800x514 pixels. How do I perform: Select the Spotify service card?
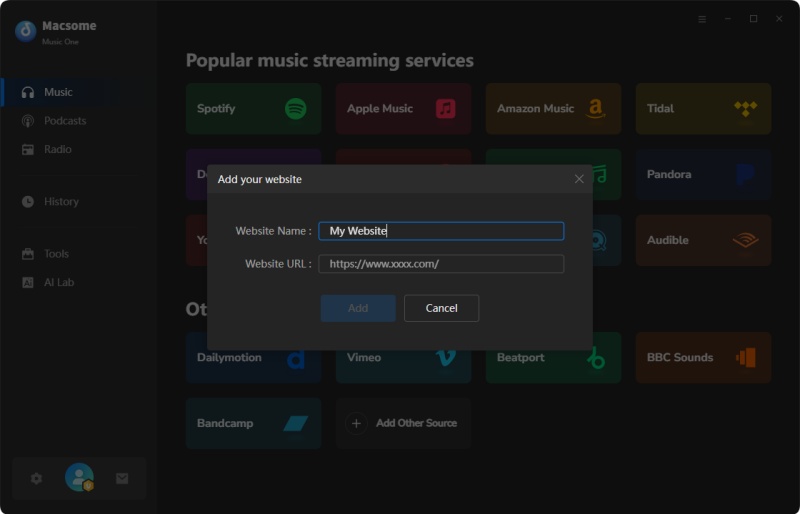point(254,109)
